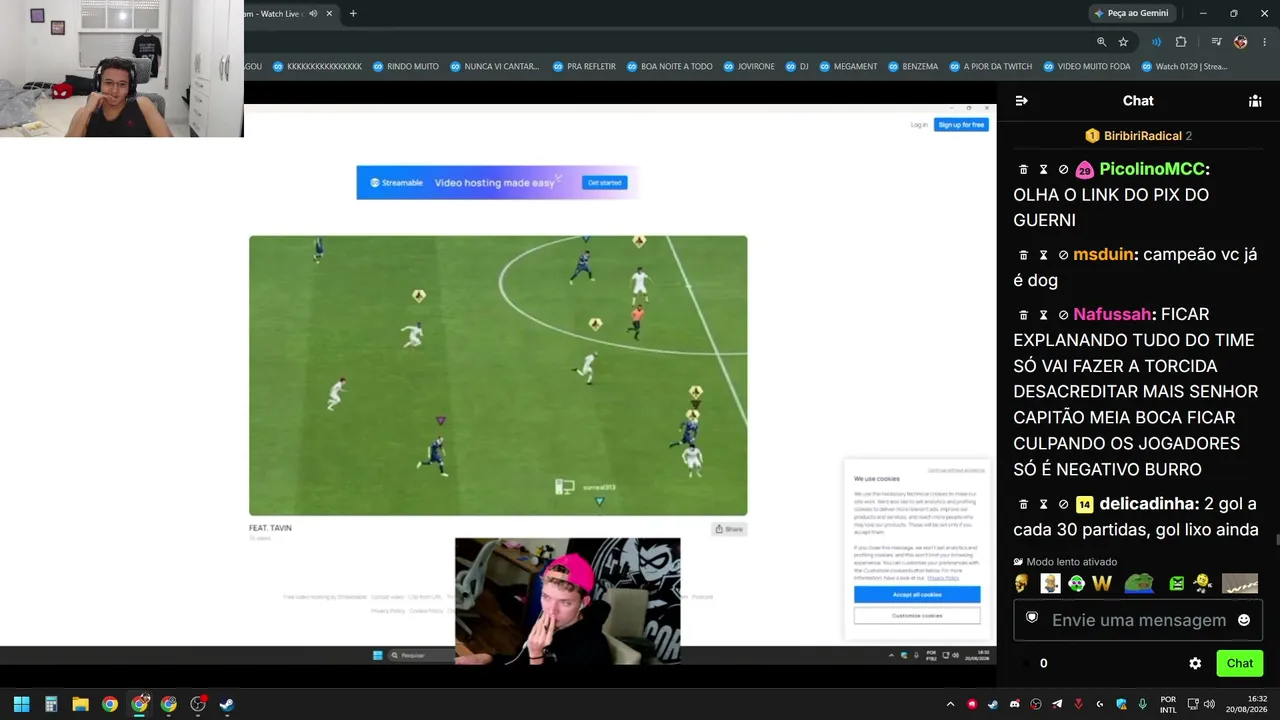Delete msduin's message with the trash icon
Screen dimensions: 1280x720
(1023, 255)
